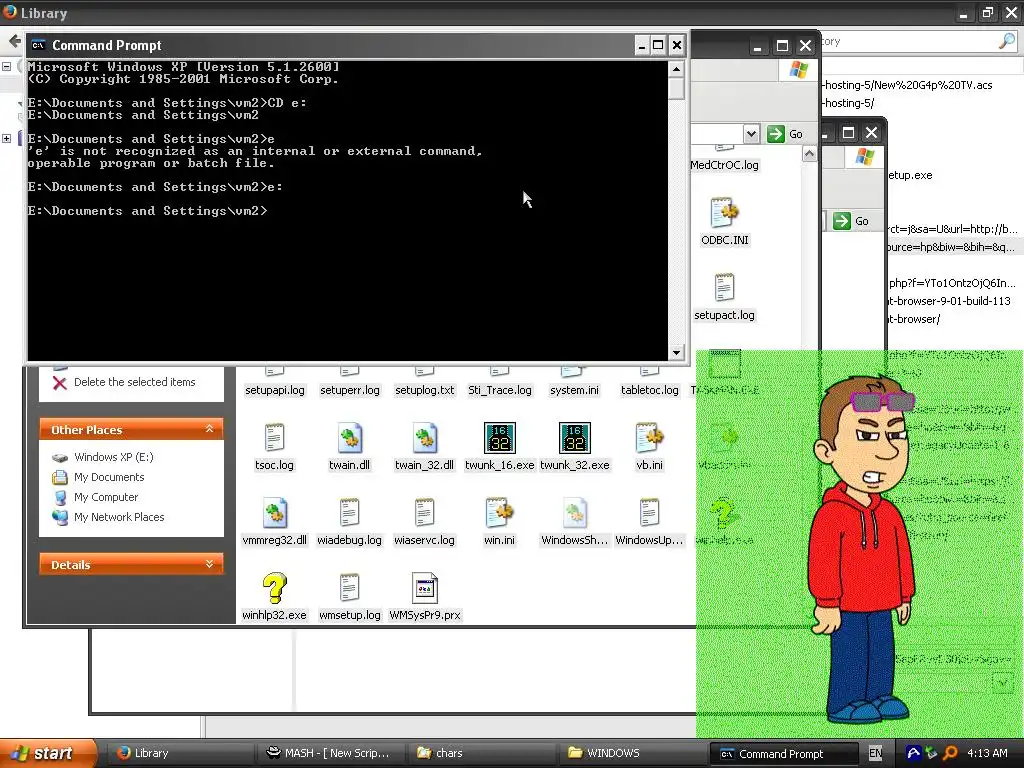1024x768 pixels.
Task: Open My Computer link
Action: (x=106, y=497)
